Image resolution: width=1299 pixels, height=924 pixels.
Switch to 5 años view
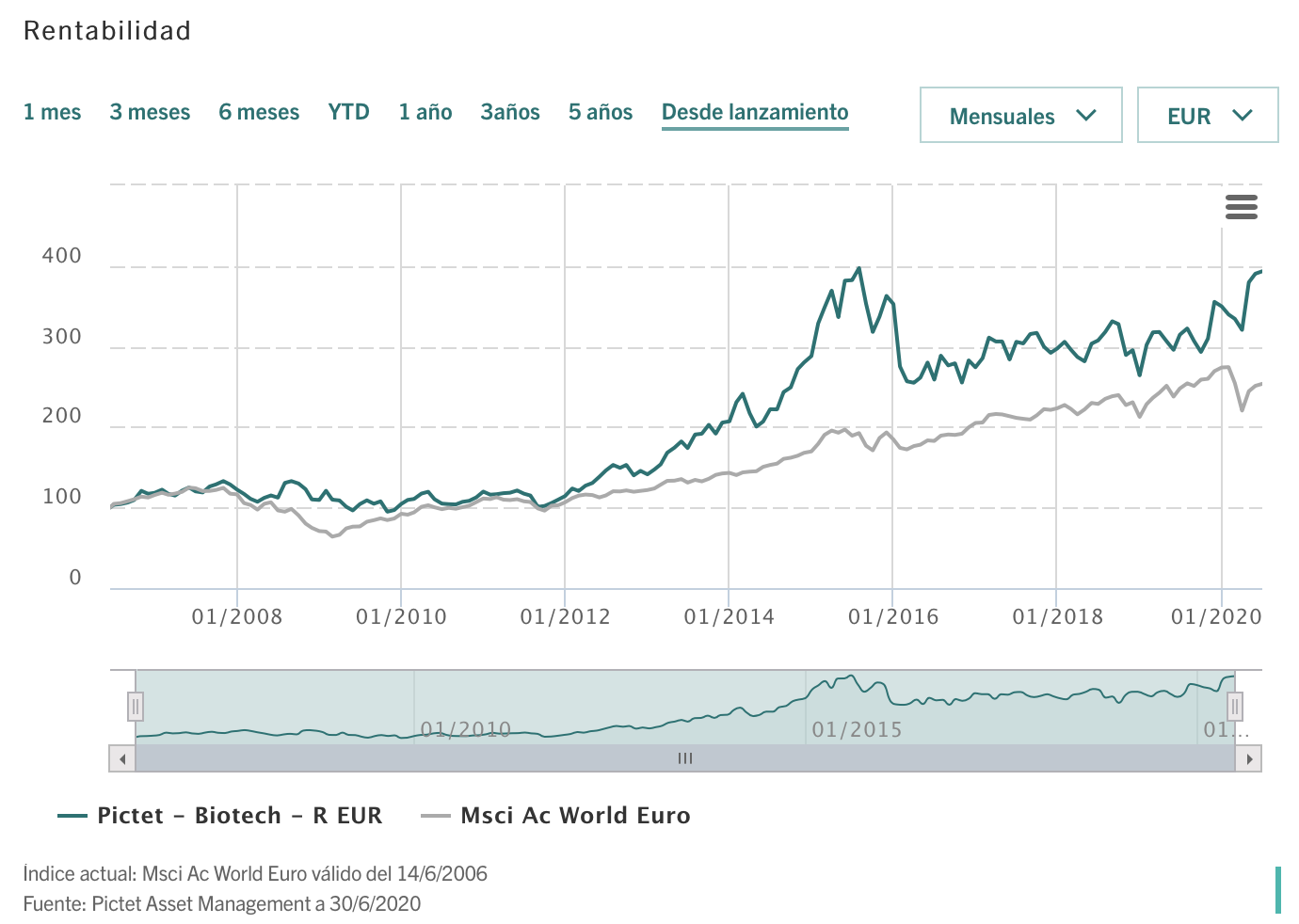[x=600, y=113]
